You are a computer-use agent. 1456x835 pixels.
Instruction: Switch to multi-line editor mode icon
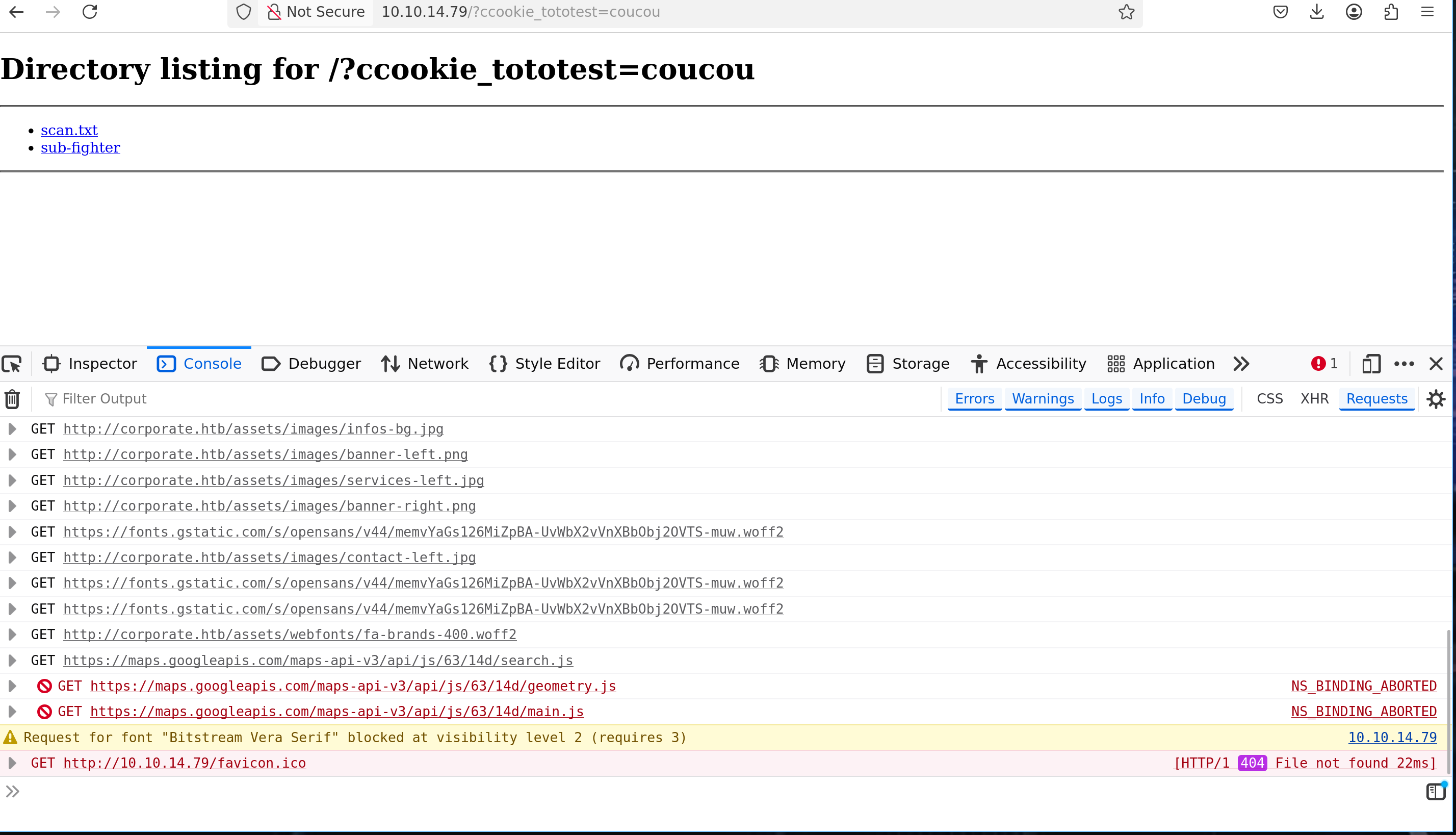click(1436, 792)
